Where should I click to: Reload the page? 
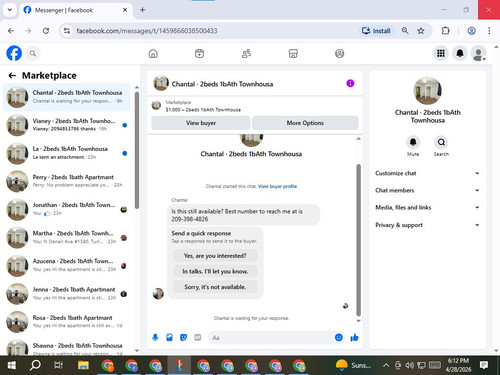click(46, 31)
